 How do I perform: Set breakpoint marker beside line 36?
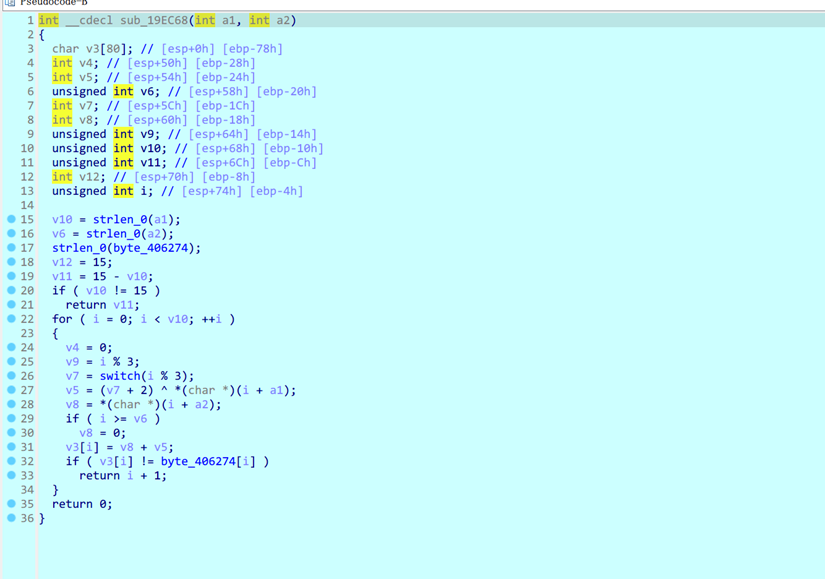click(12, 517)
